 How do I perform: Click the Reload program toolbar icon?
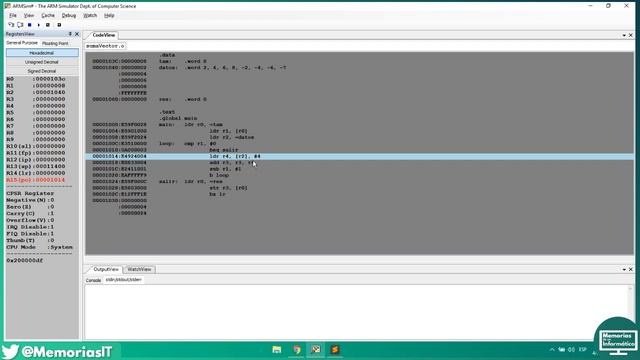click(x=59, y=25)
